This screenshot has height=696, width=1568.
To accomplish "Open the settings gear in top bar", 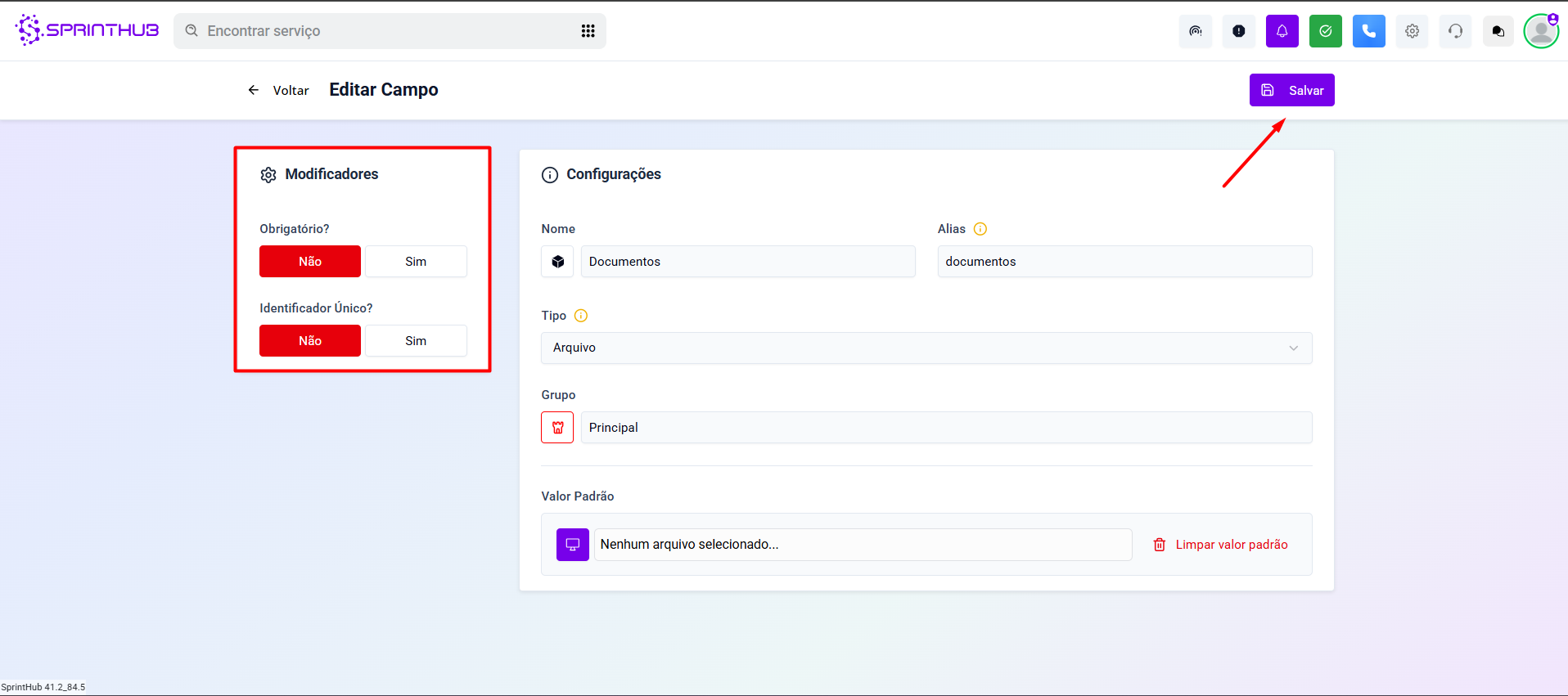I will [1412, 31].
